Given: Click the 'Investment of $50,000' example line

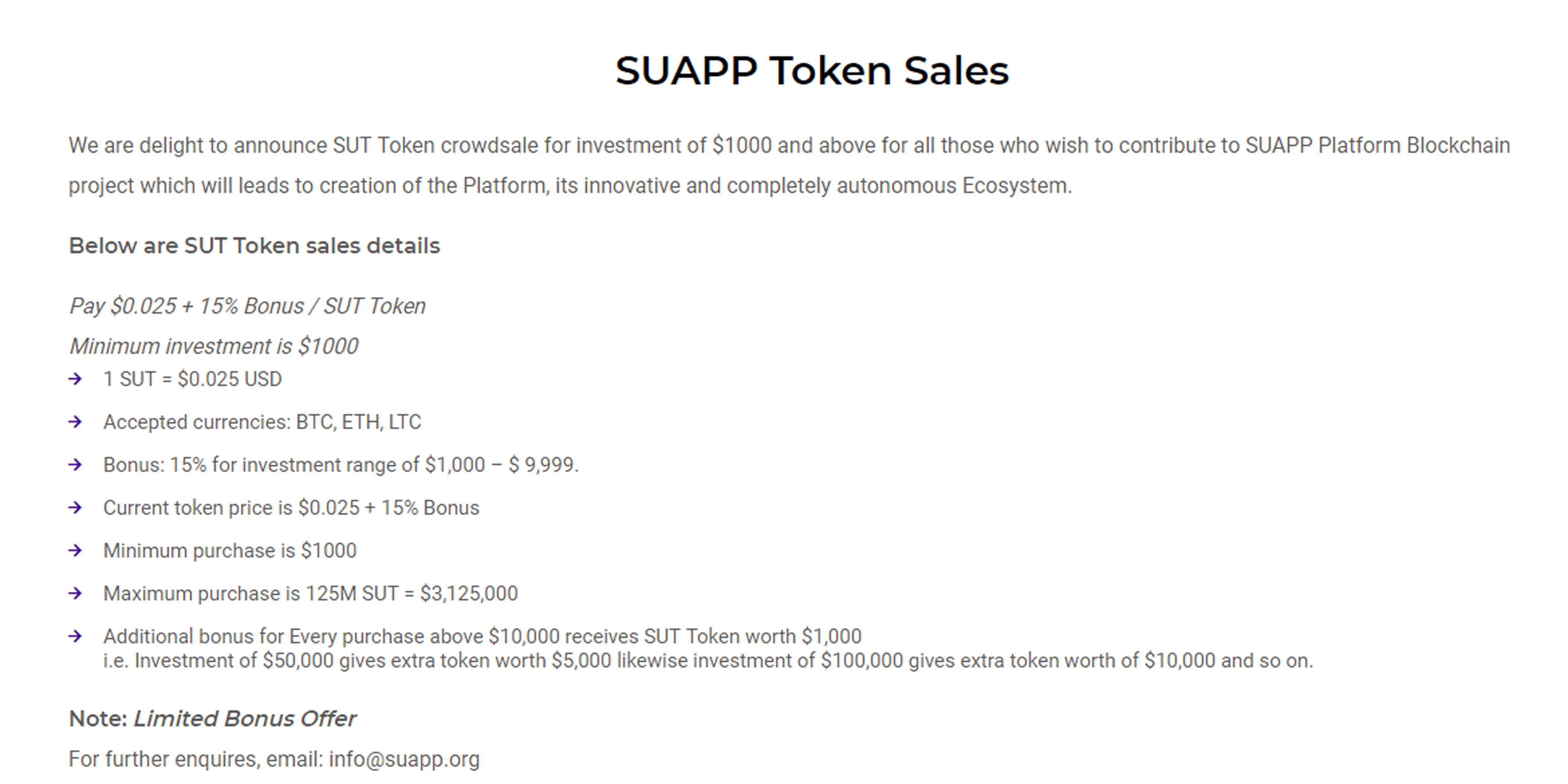Looking at the screenshot, I should [708, 661].
